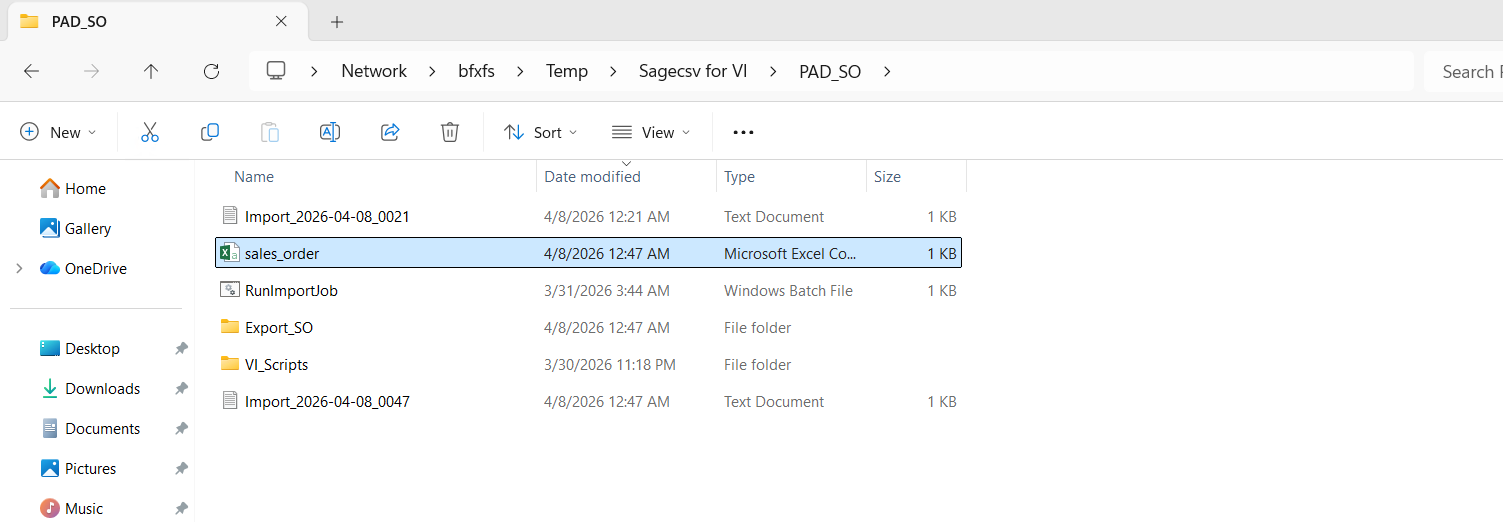
Task: Expand chevron after bfxfs in address bar
Action: 519,71
